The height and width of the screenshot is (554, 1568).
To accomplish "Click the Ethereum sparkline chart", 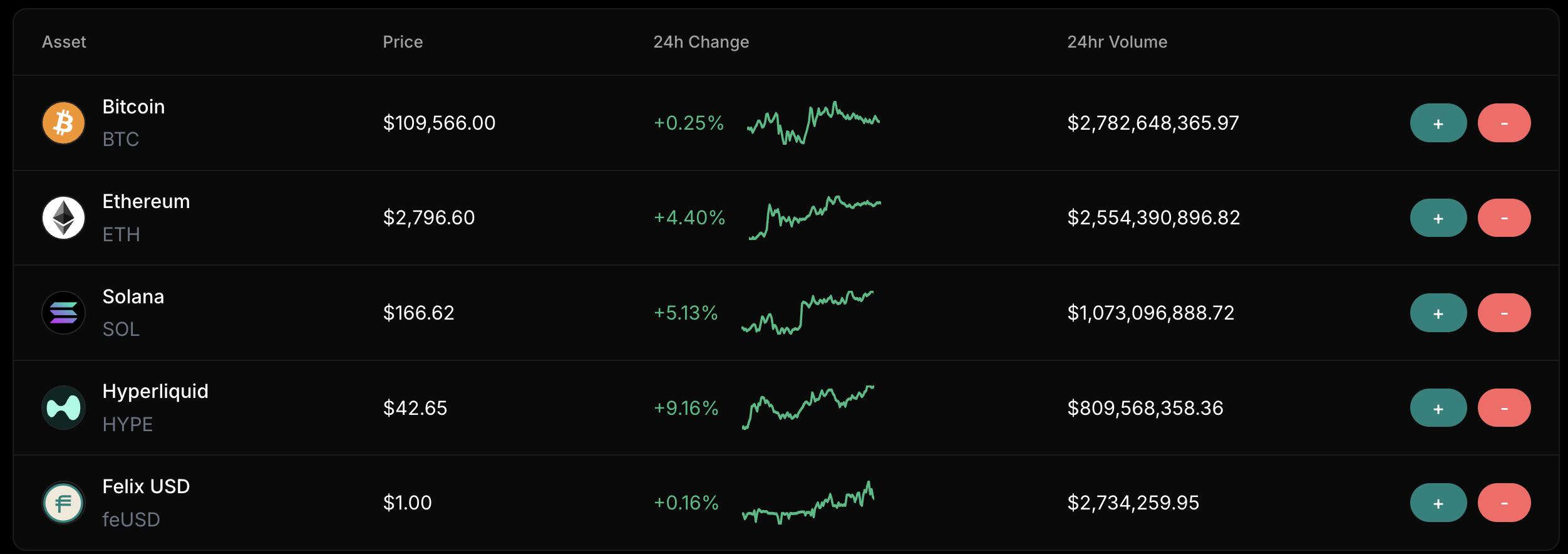I will [x=814, y=217].
